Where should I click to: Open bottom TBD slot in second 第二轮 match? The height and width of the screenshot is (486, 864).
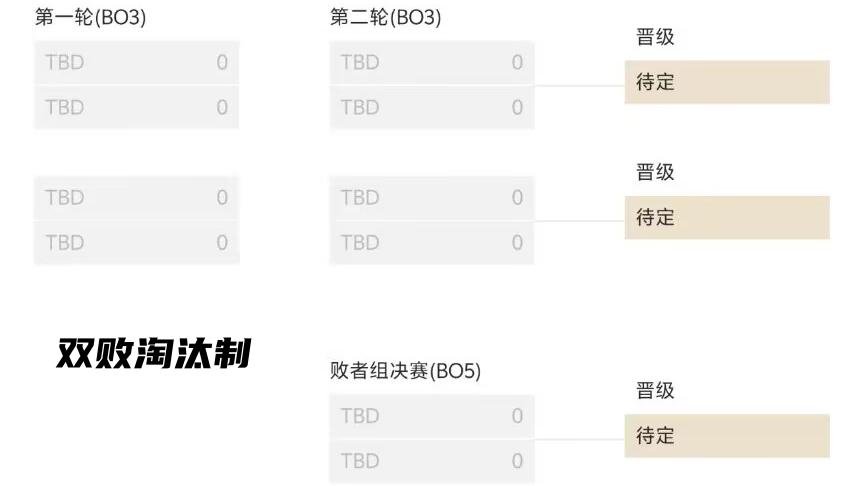(431, 243)
